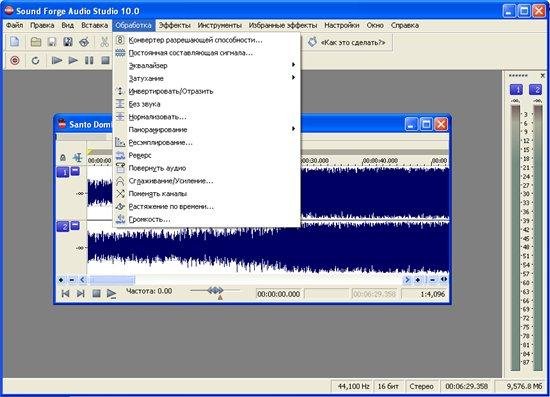This screenshot has height=397, width=550.
Task: Click the Stop button in main transport bar
Action: coord(105,61)
